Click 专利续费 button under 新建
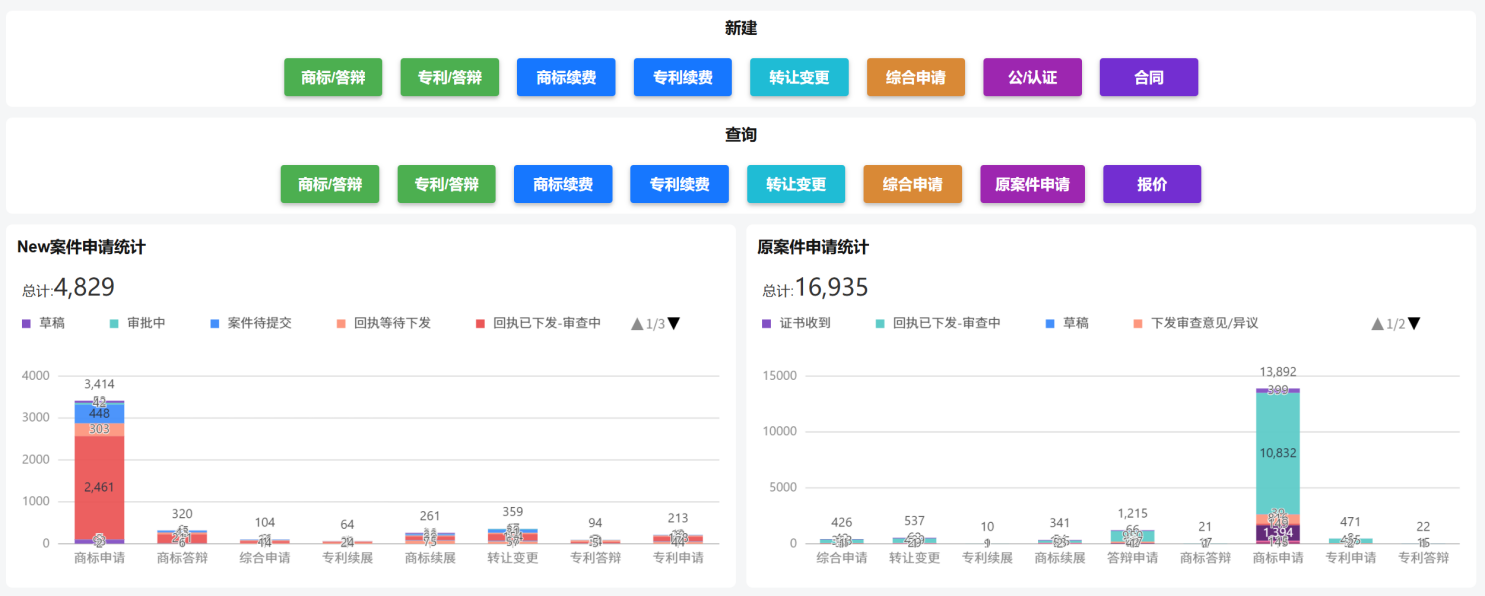The image size is (1485, 596). pos(683,77)
